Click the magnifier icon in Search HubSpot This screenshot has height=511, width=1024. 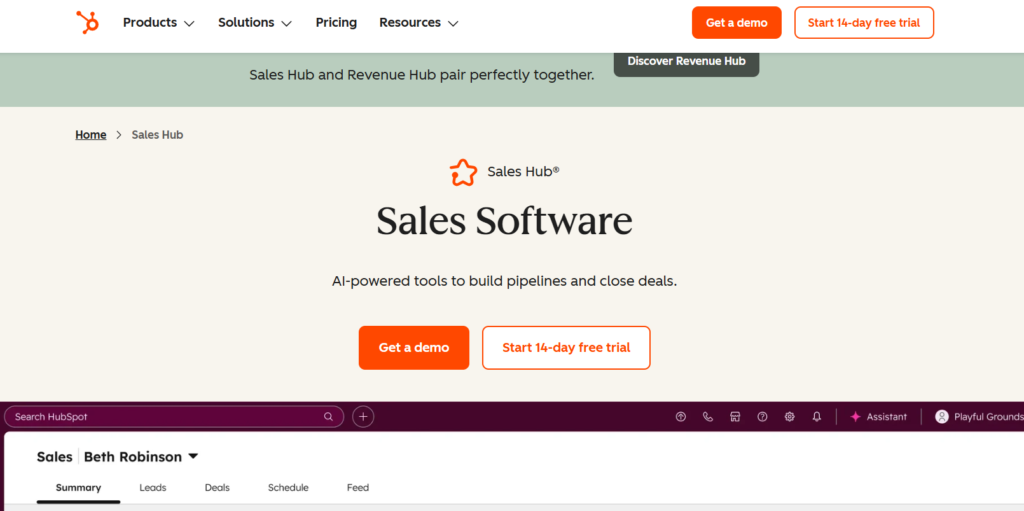click(x=328, y=417)
